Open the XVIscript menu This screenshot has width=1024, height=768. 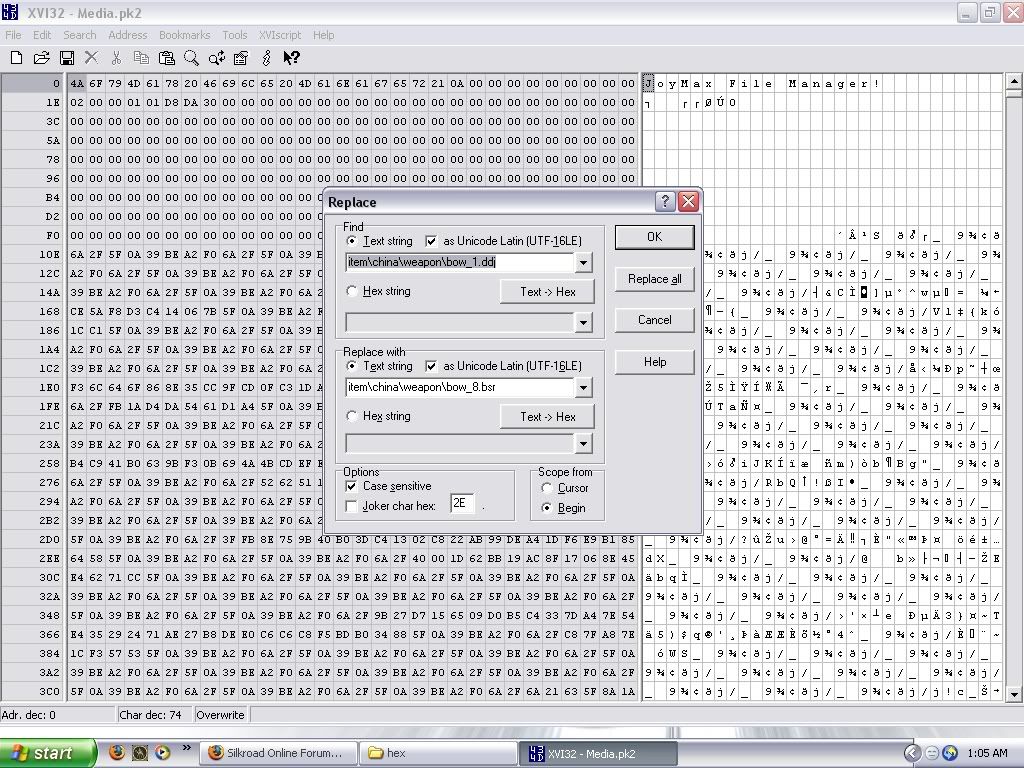pyautogui.click(x=279, y=35)
